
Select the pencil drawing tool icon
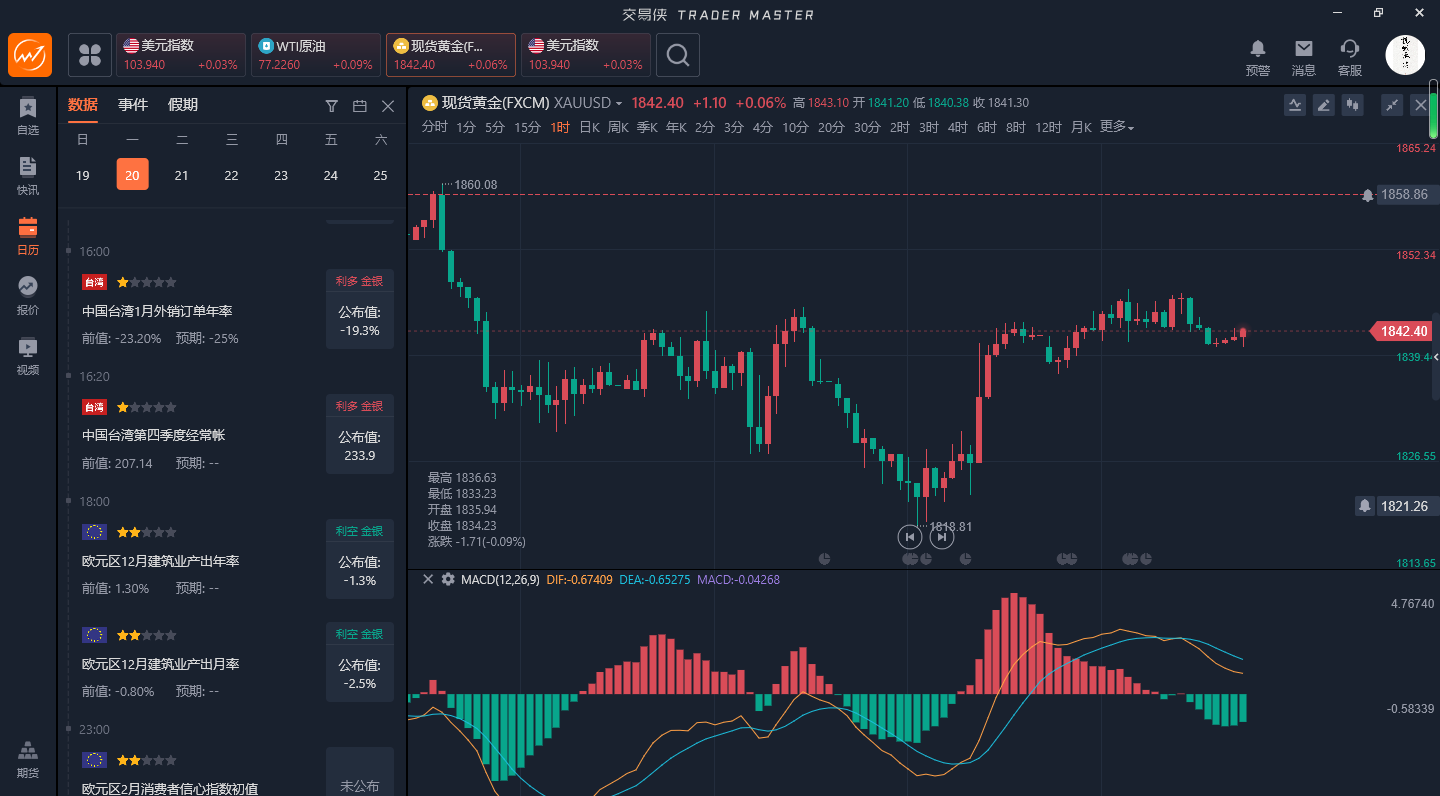(1324, 104)
